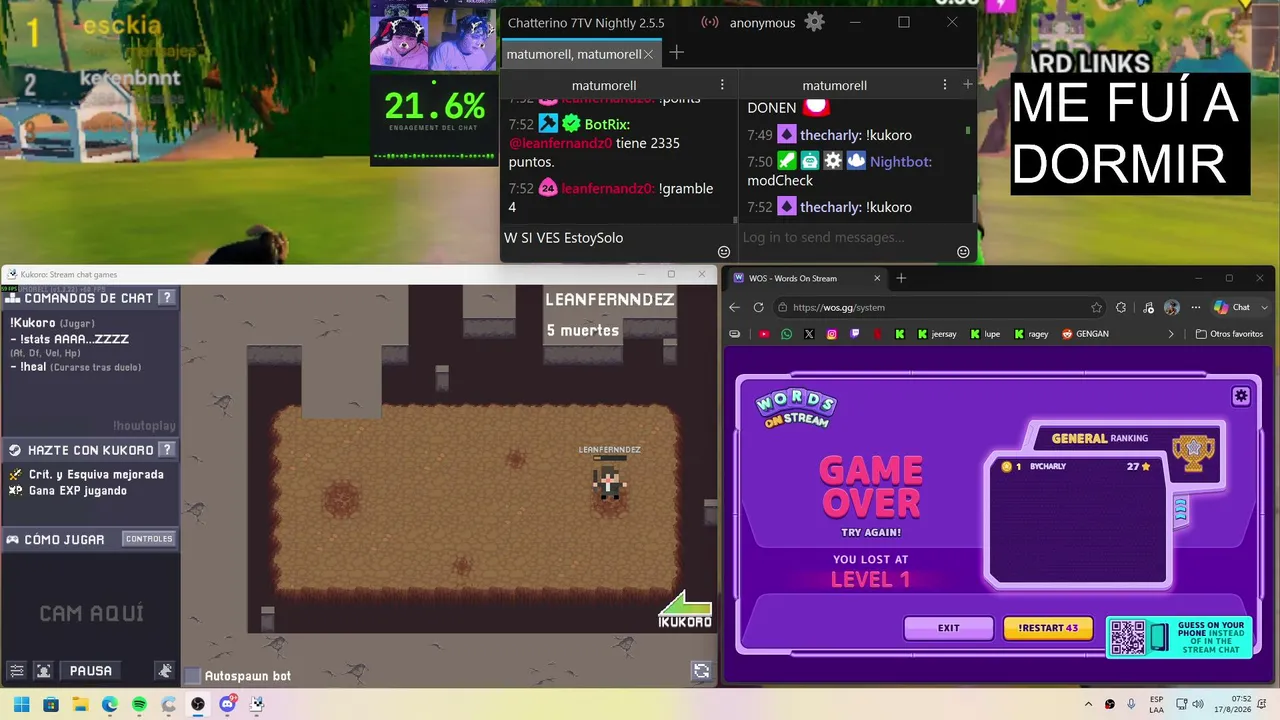Reload the wos.gg page
This screenshot has width=1280, height=720.
tap(759, 307)
